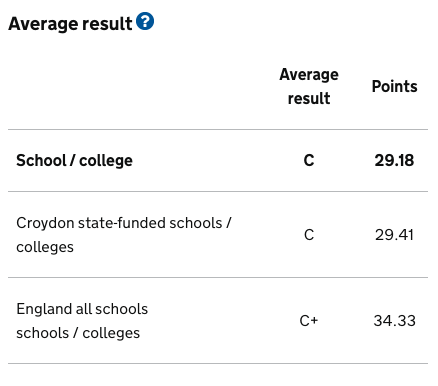Image resolution: width=438 pixels, height=386 pixels.
Task: Click the word 'Average' in column header
Action: click(x=309, y=75)
